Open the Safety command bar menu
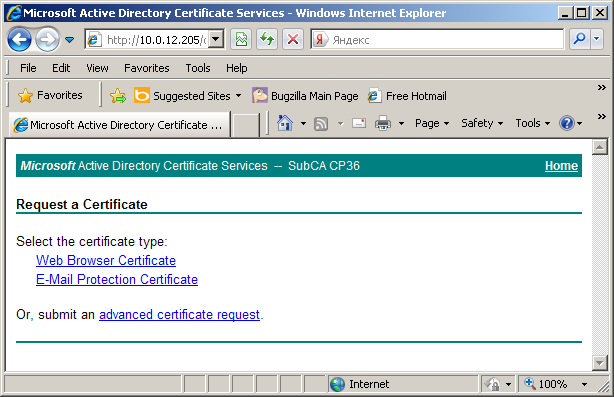Viewport: 614px width, 397px height. point(482,123)
